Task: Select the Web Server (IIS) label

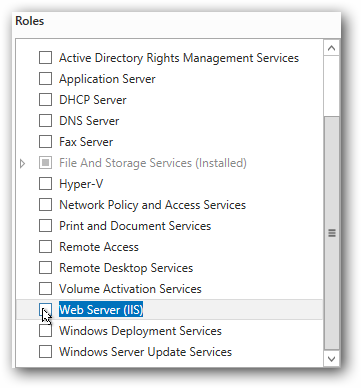Action: tap(101, 310)
